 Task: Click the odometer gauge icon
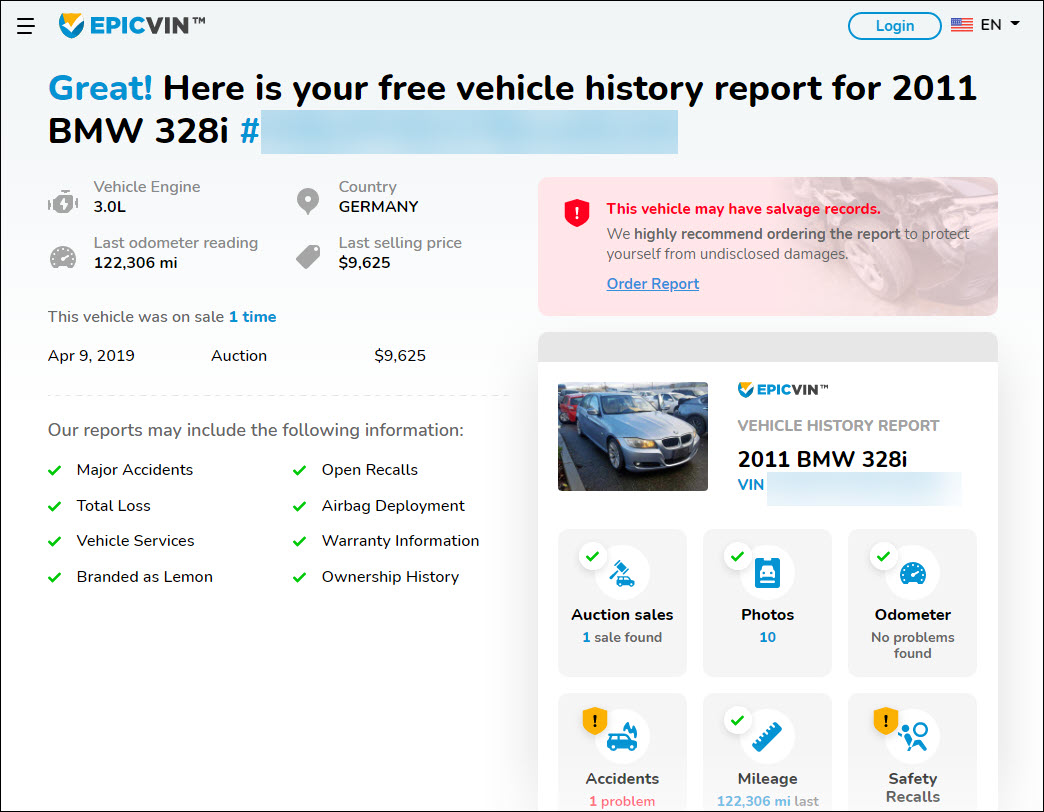pyautogui.click(x=63, y=257)
